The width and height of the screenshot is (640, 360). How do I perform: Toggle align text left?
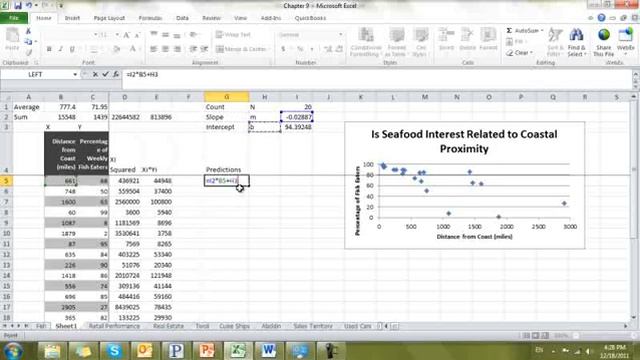[x=153, y=49]
